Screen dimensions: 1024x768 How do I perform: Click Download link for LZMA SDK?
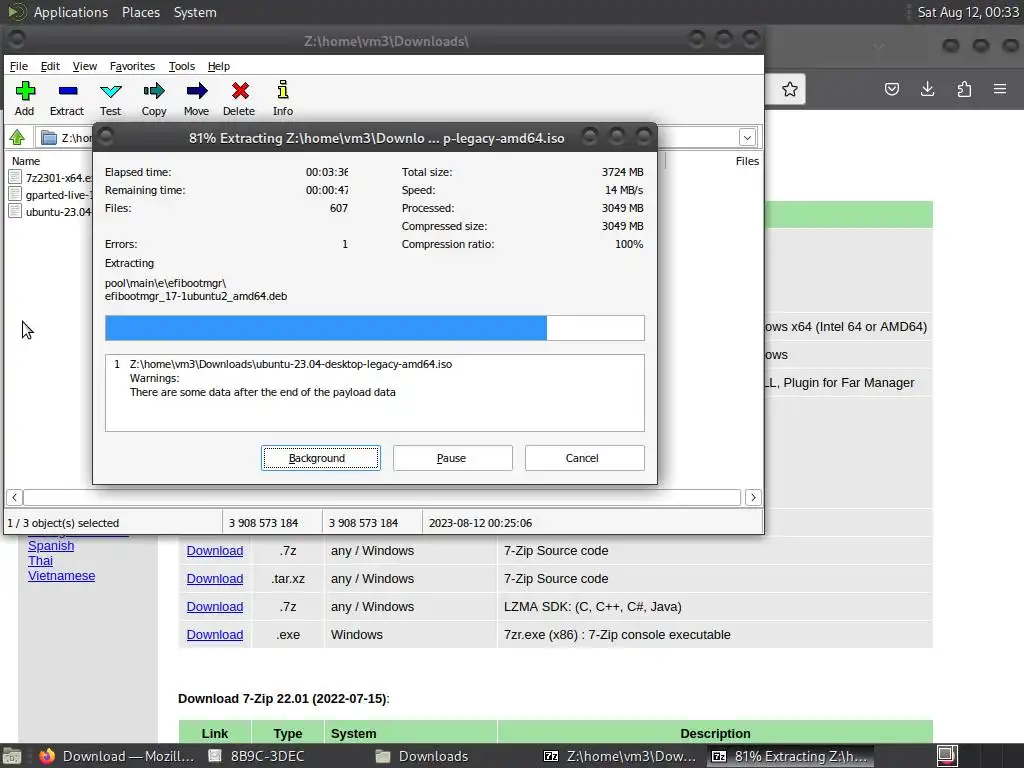coord(215,607)
